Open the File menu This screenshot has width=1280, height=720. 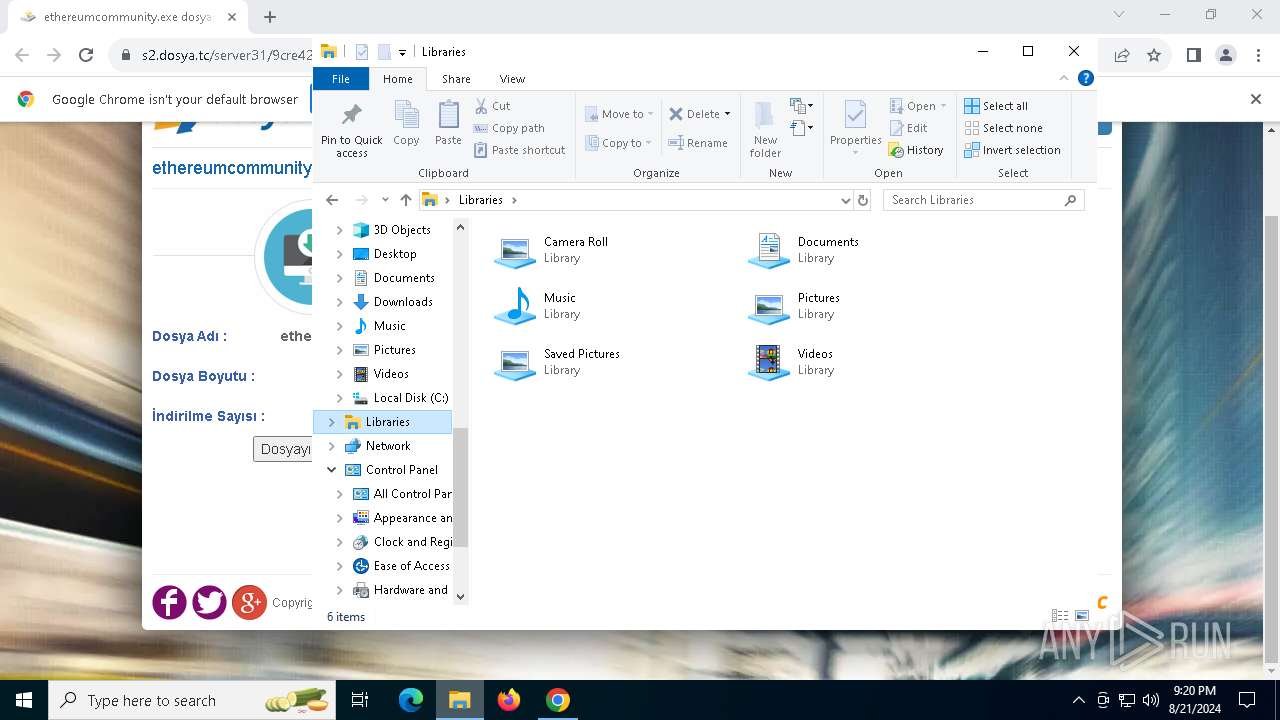coord(341,79)
